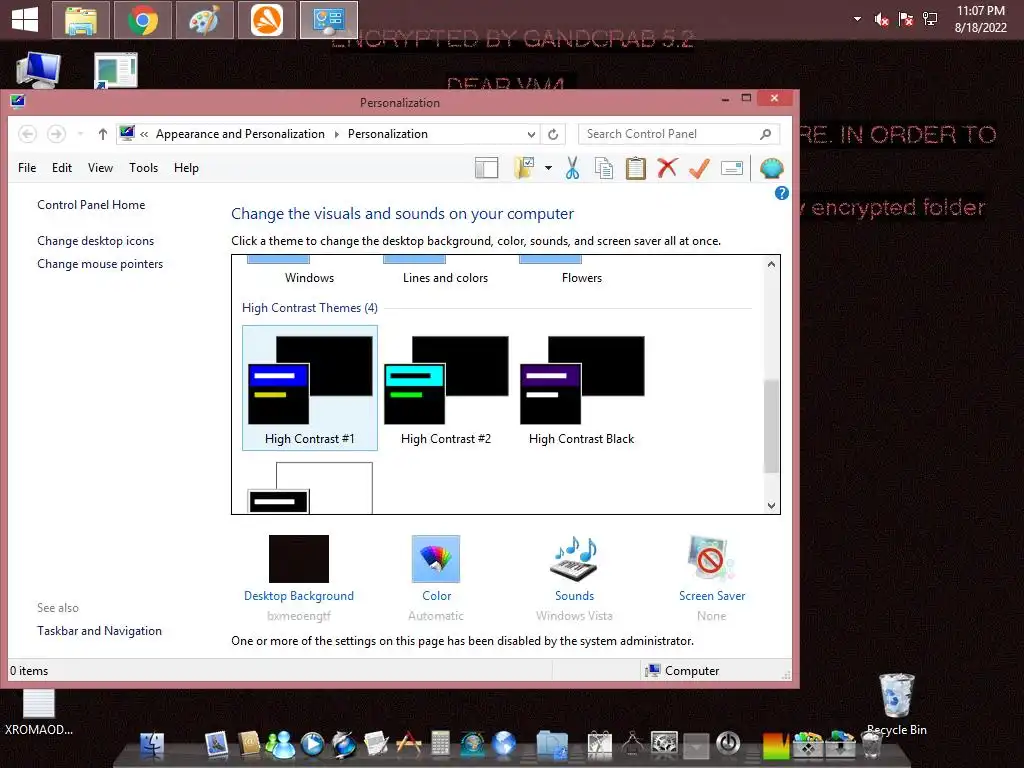This screenshot has width=1024, height=768.
Task: Select the Windows theme label
Action: [x=310, y=278]
